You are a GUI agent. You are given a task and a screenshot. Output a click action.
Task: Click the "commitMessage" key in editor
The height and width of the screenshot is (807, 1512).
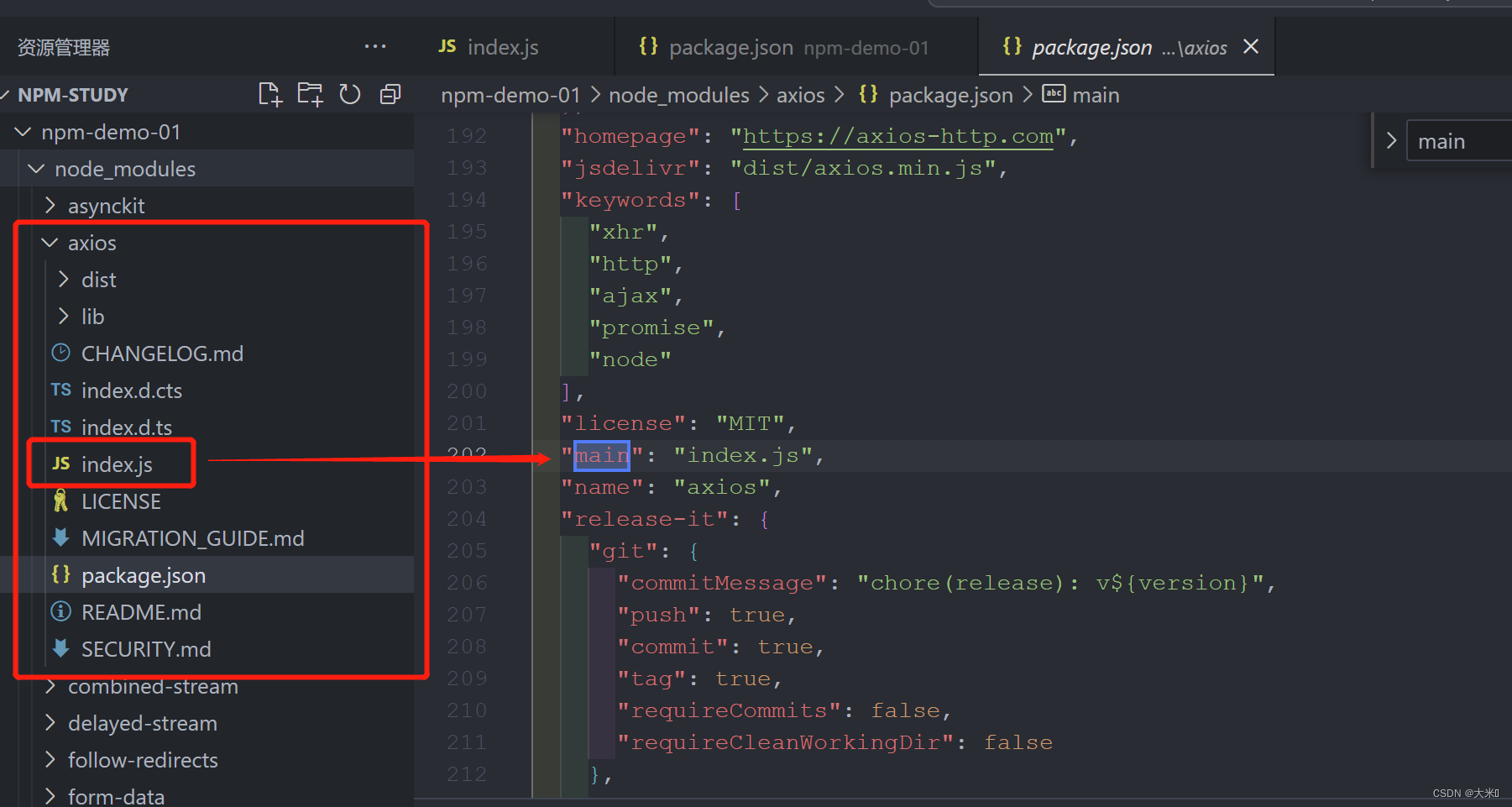point(722,583)
